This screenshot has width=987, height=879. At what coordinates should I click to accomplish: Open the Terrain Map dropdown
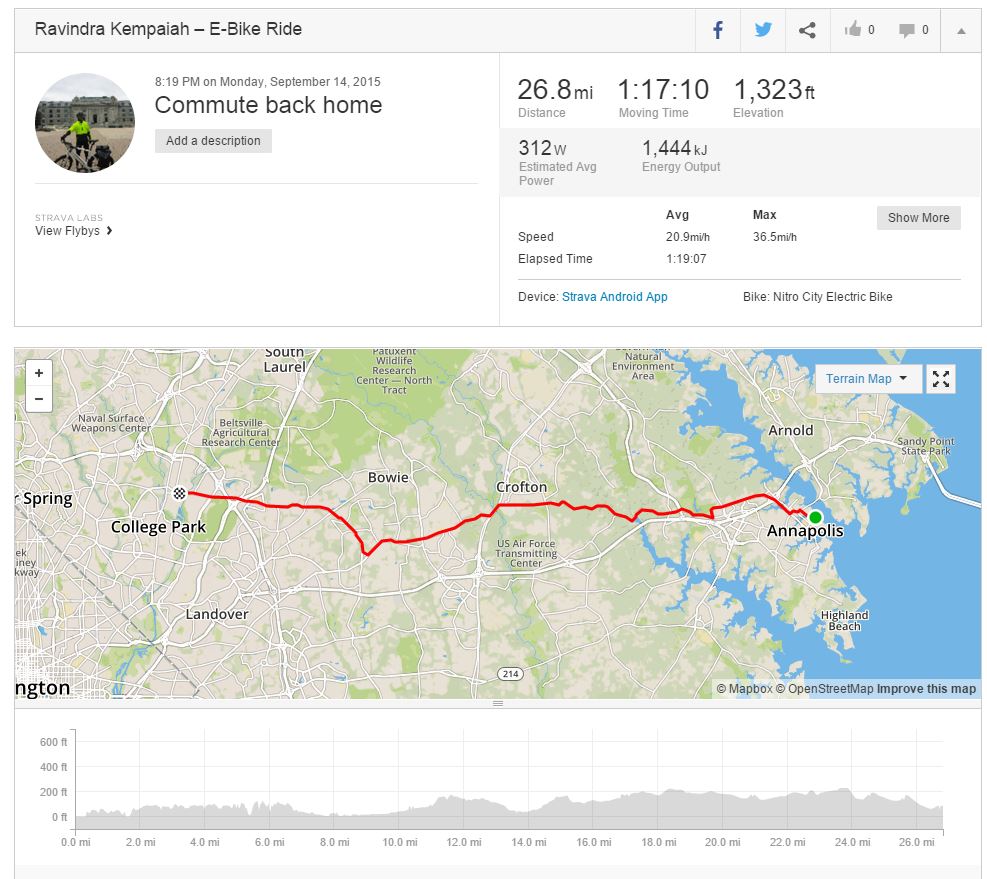click(866, 379)
